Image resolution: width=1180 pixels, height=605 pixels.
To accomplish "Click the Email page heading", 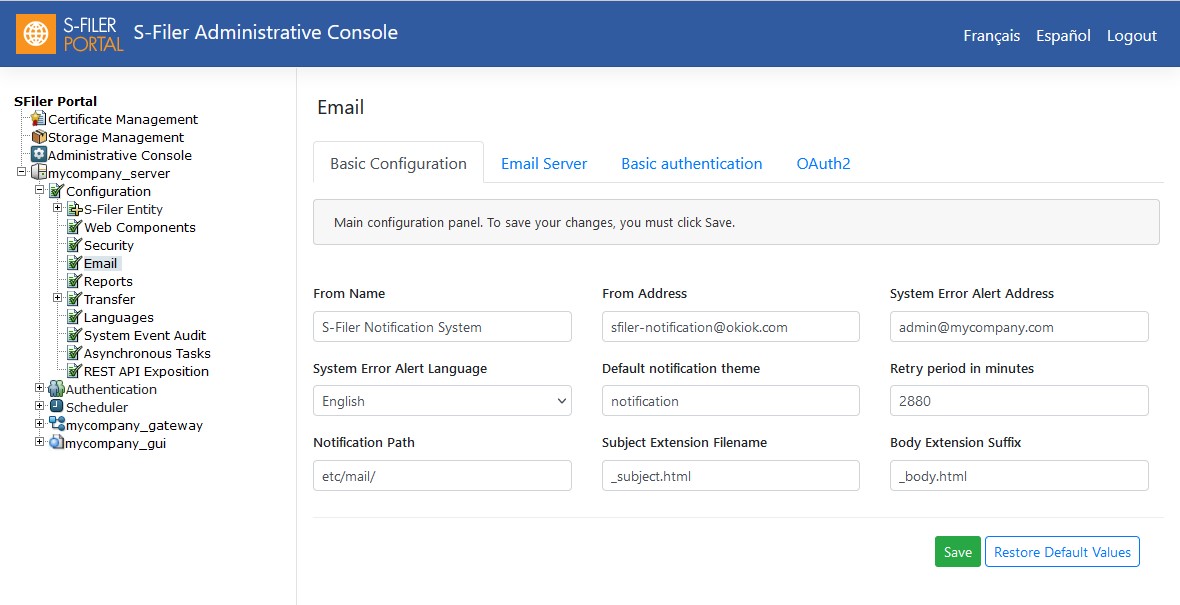I will tap(340, 107).
